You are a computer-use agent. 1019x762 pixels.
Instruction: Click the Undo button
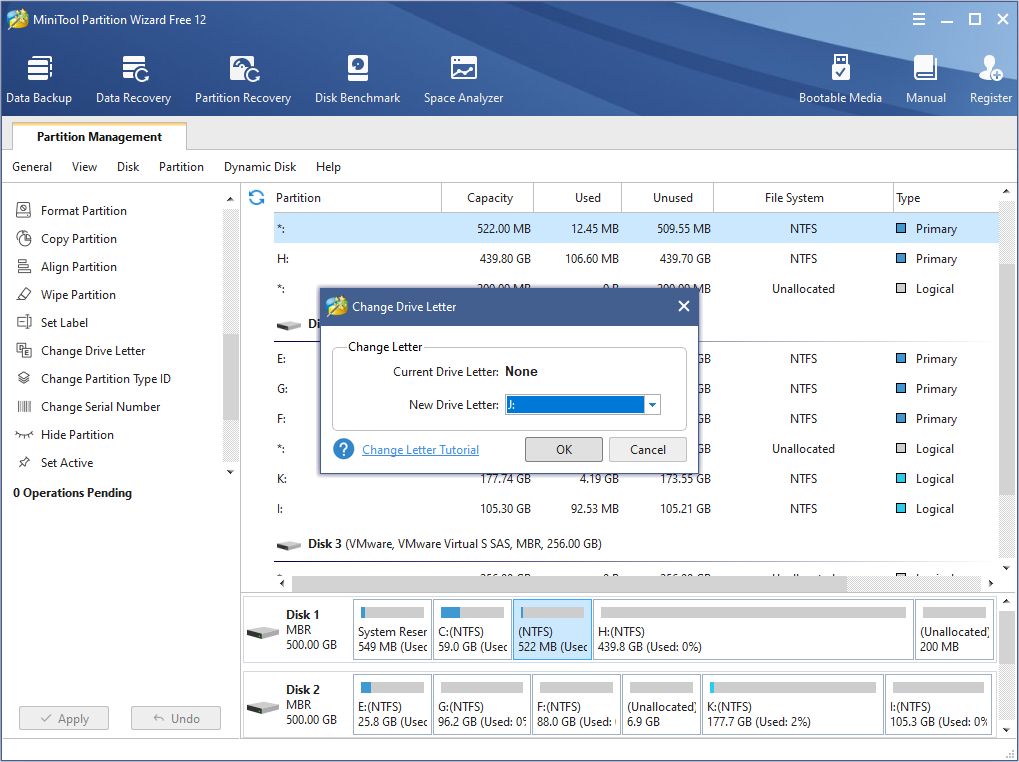[176, 718]
